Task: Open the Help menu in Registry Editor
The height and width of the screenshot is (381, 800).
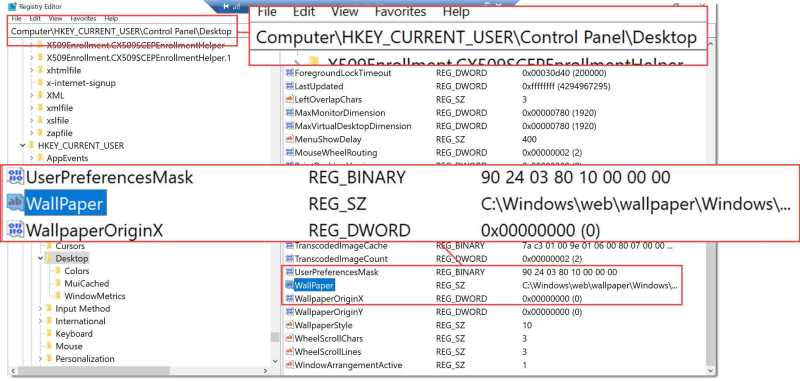Action: pos(111,18)
